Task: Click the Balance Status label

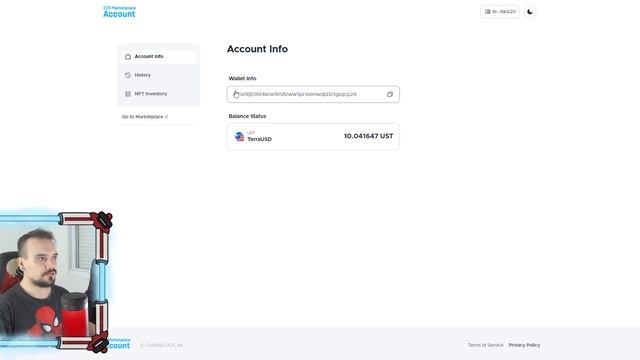Action: [x=247, y=116]
